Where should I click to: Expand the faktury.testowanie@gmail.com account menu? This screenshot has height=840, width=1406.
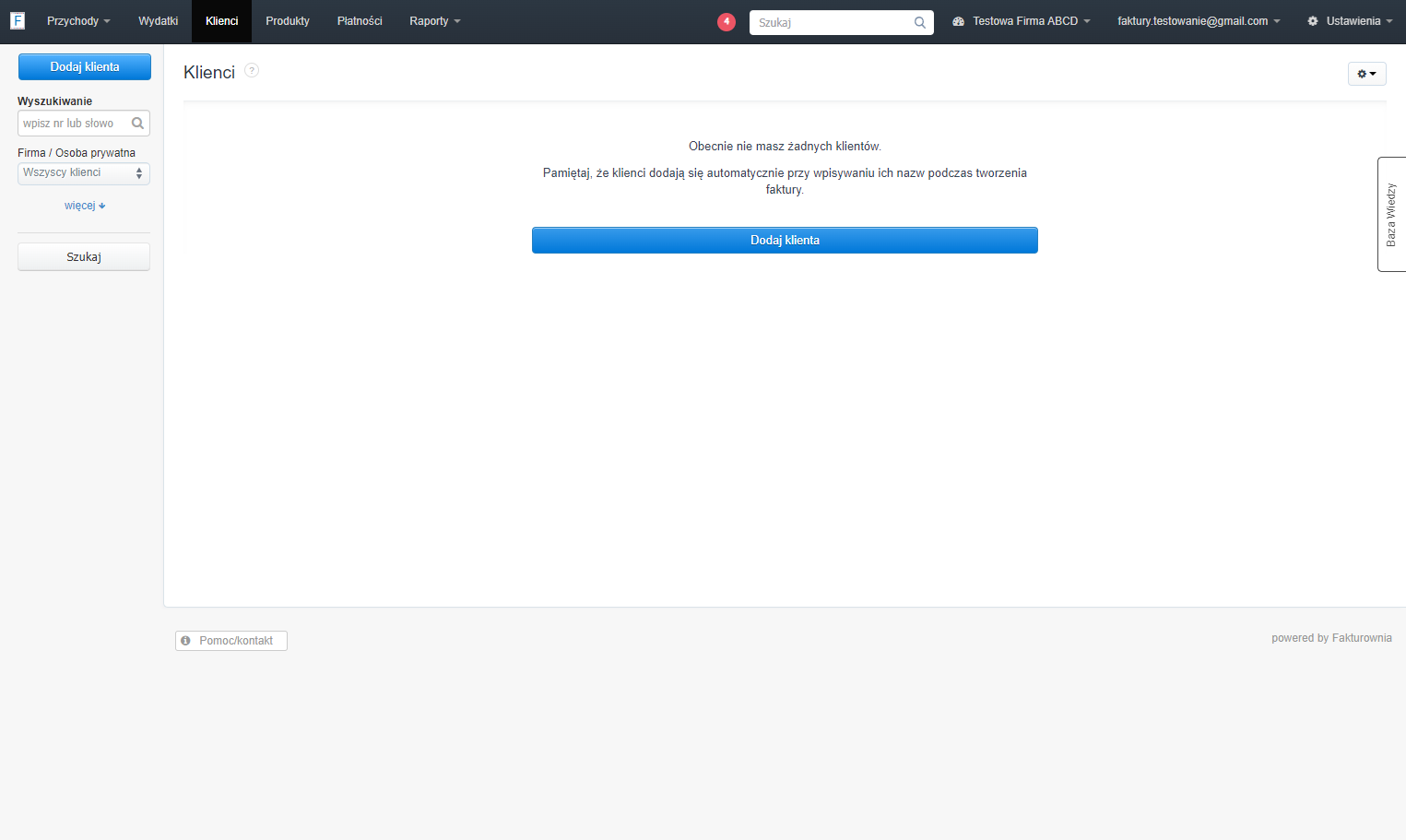coord(1199,21)
